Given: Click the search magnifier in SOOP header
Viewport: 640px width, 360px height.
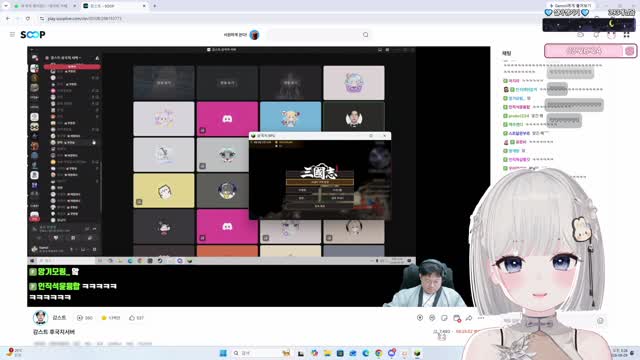Looking at the screenshot, I should pyautogui.click(x=365, y=35).
